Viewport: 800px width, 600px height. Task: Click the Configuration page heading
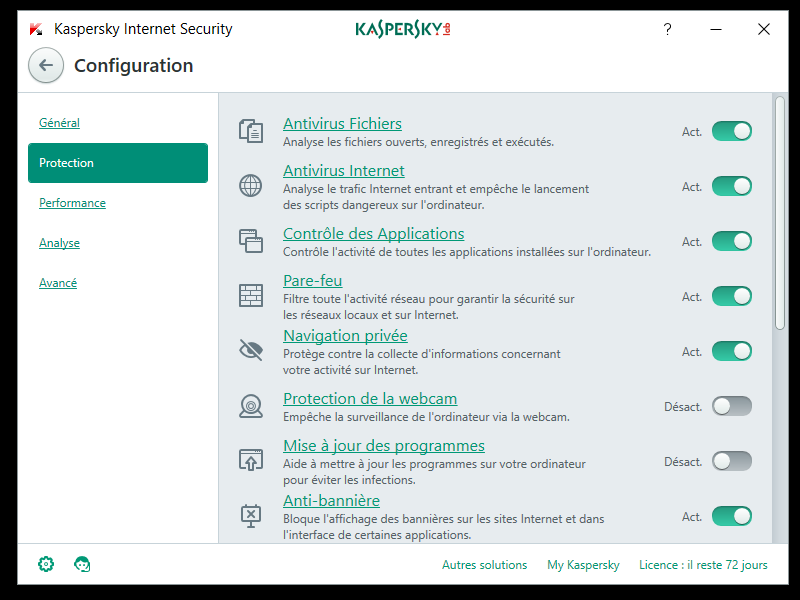pyautogui.click(x=134, y=65)
